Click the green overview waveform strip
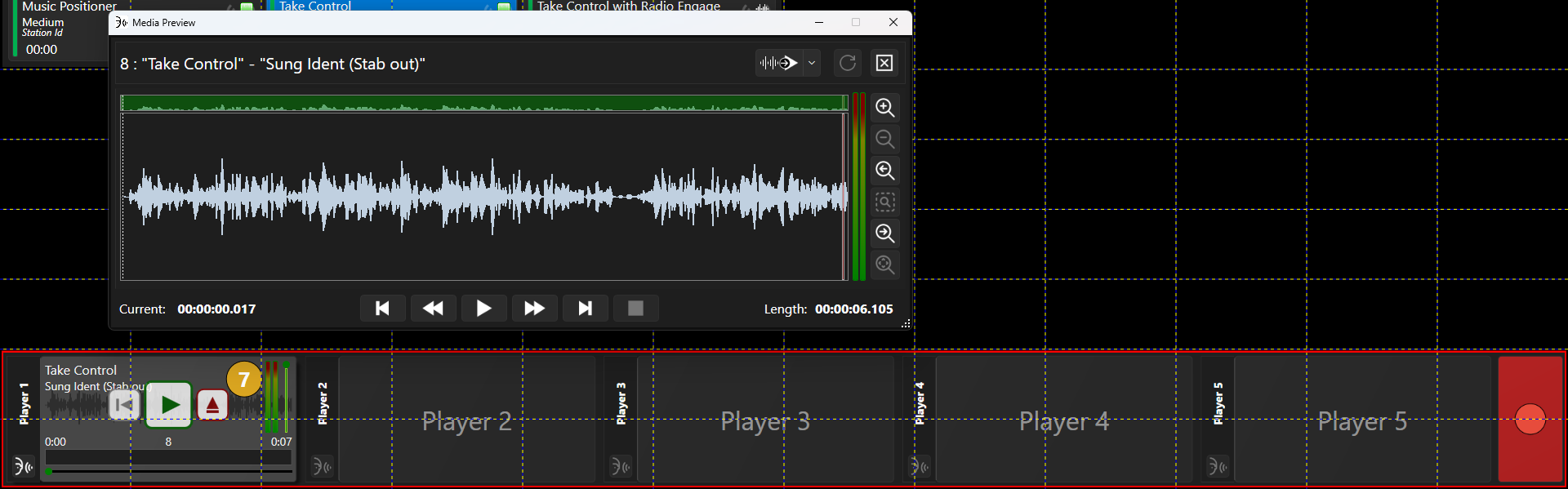This screenshot has height=489, width=1568. point(484,103)
